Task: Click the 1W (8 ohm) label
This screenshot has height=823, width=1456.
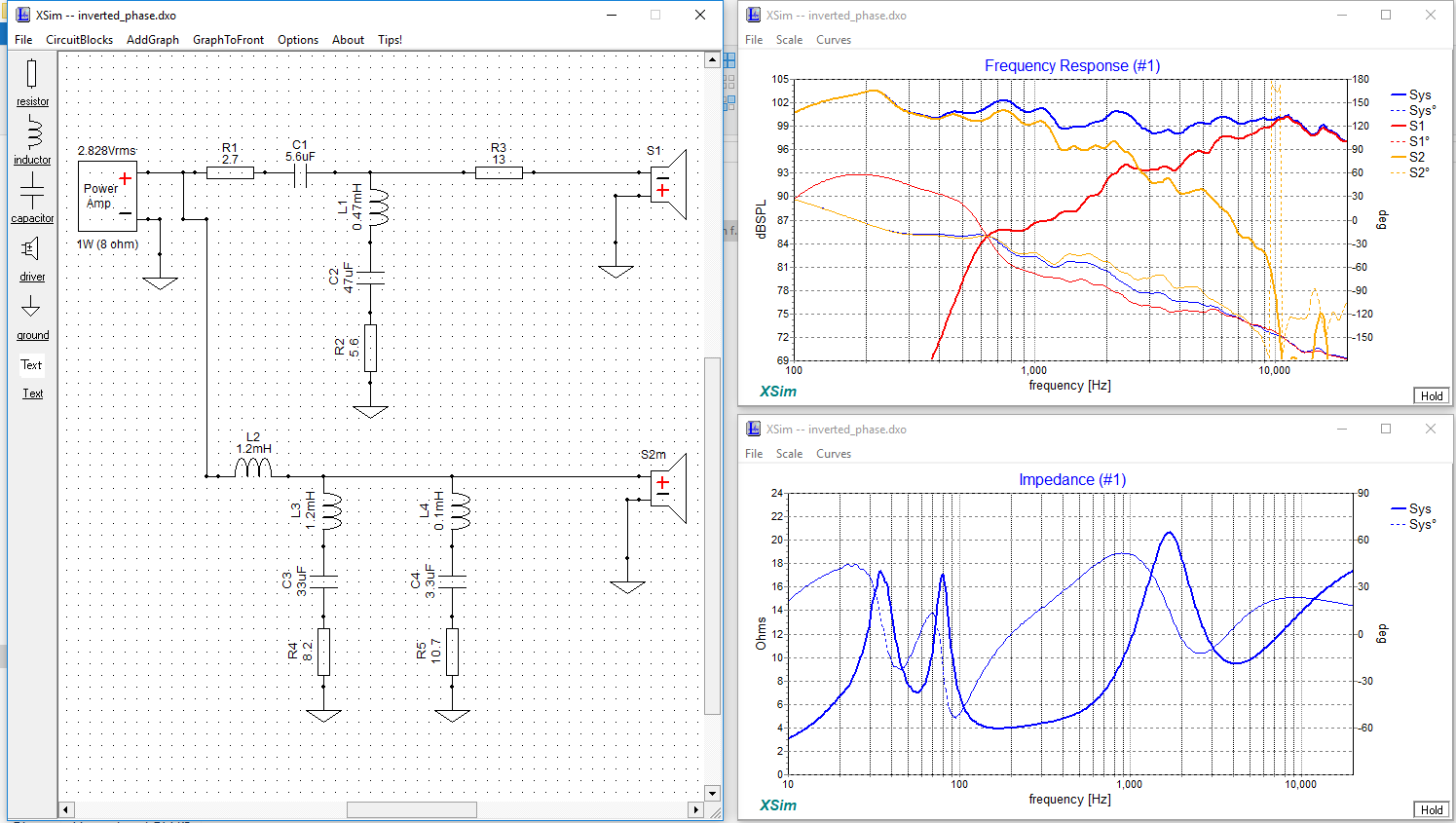Action: click(x=107, y=244)
